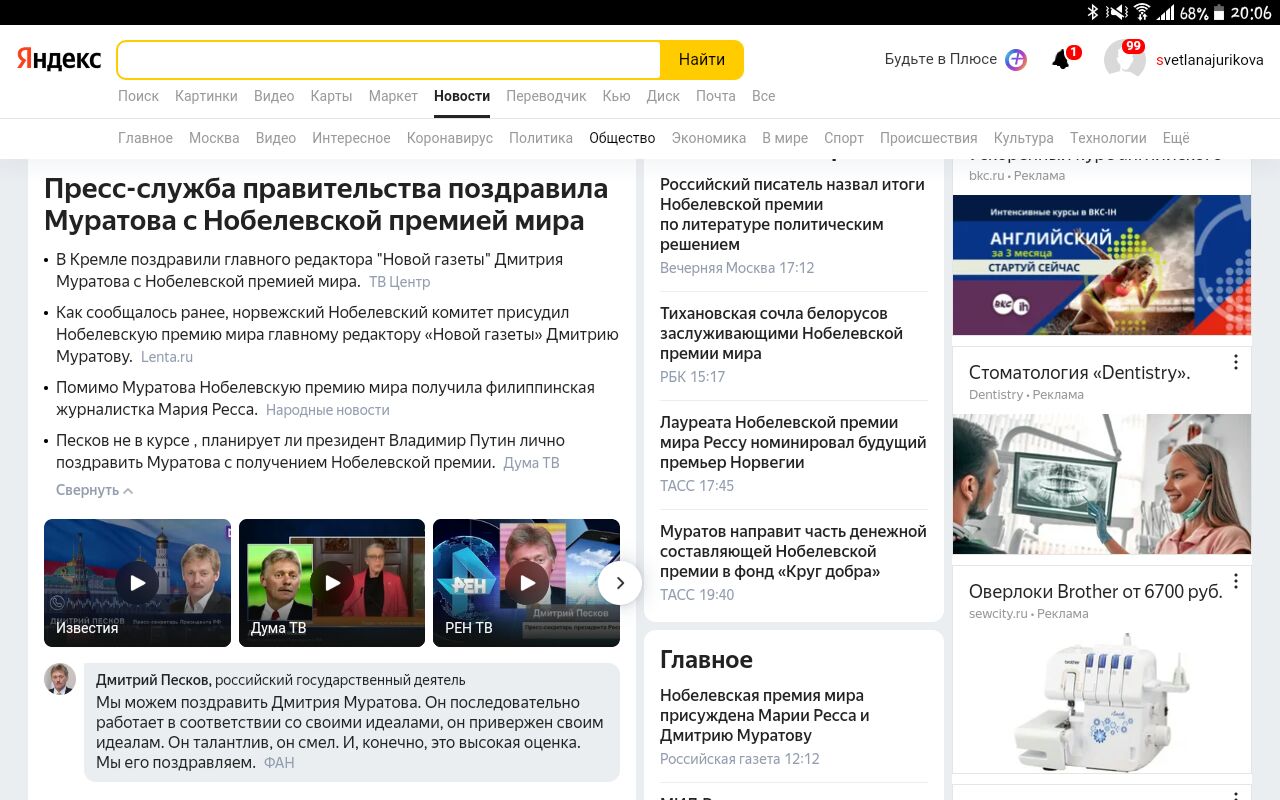Open the Dentistry clinic ad image
Screen dimensions: 1280x800
pyautogui.click(x=1102, y=484)
